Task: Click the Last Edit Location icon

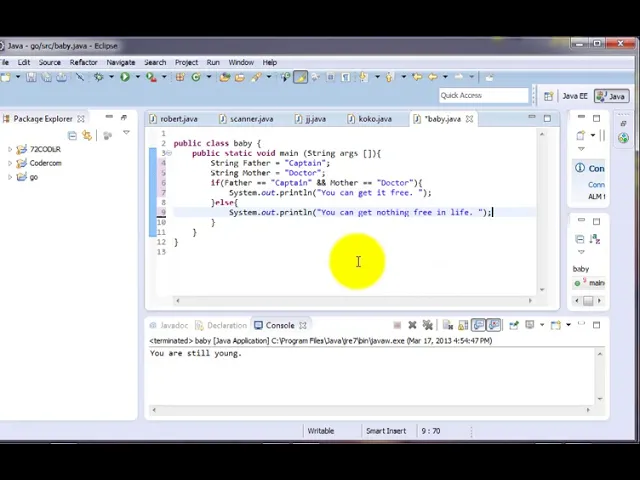Action: click(x=417, y=77)
